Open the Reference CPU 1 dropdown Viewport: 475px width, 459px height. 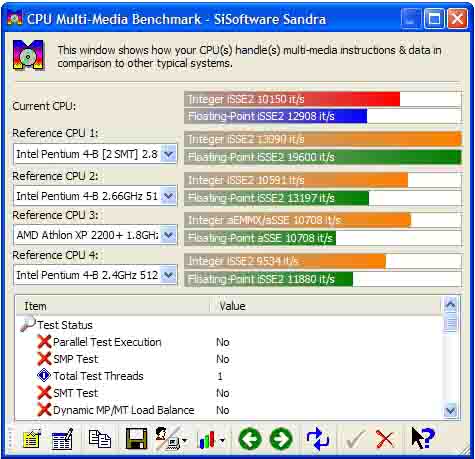[x=168, y=154]
